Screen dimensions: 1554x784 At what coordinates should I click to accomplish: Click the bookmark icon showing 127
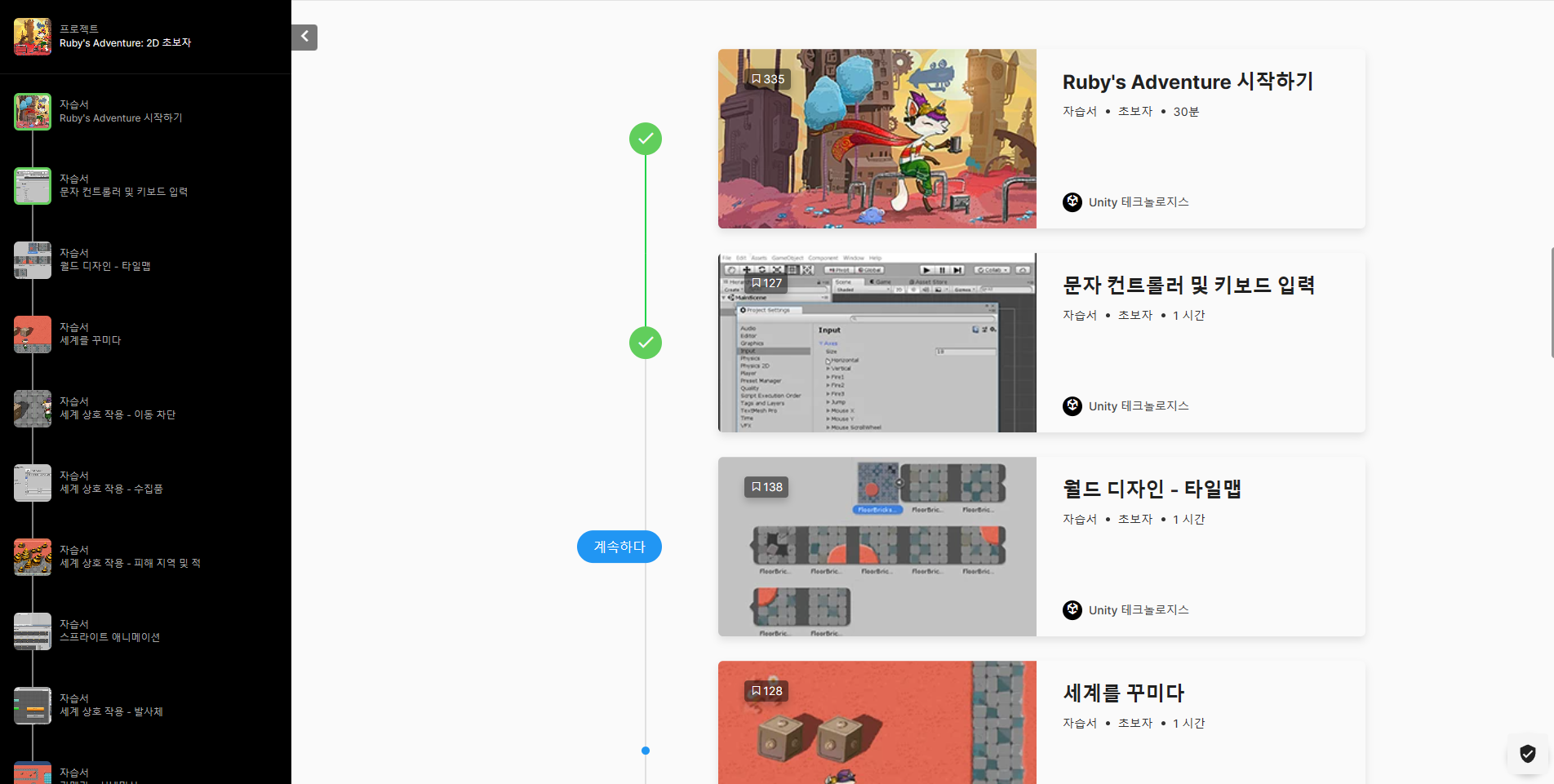tap(756, 283)
